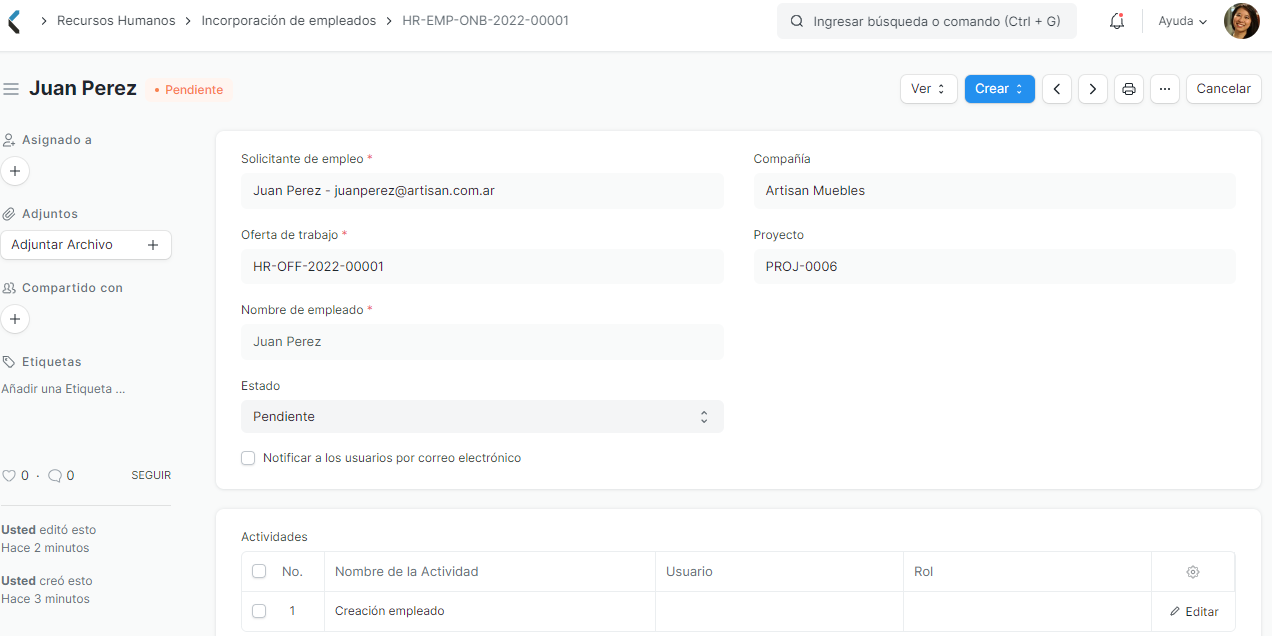Click the Nombre de la Actividad column header
Viewport: 1272px width, 636px height.
click(490, 572)
